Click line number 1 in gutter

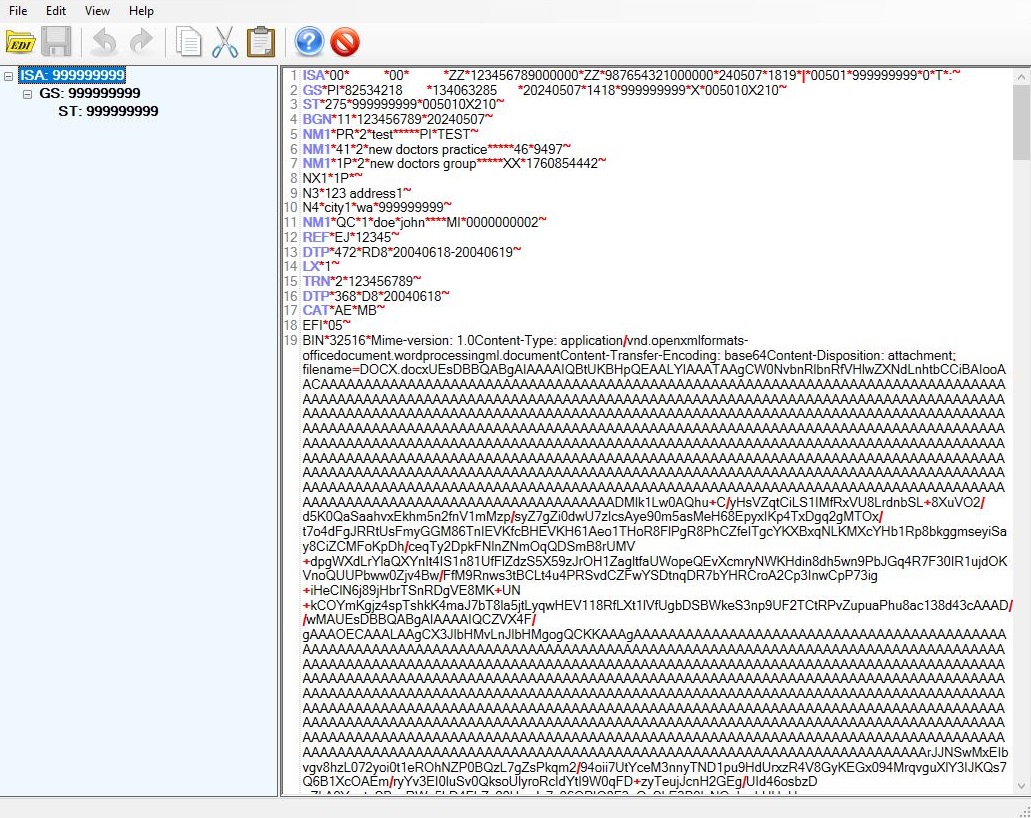(294, 76)
